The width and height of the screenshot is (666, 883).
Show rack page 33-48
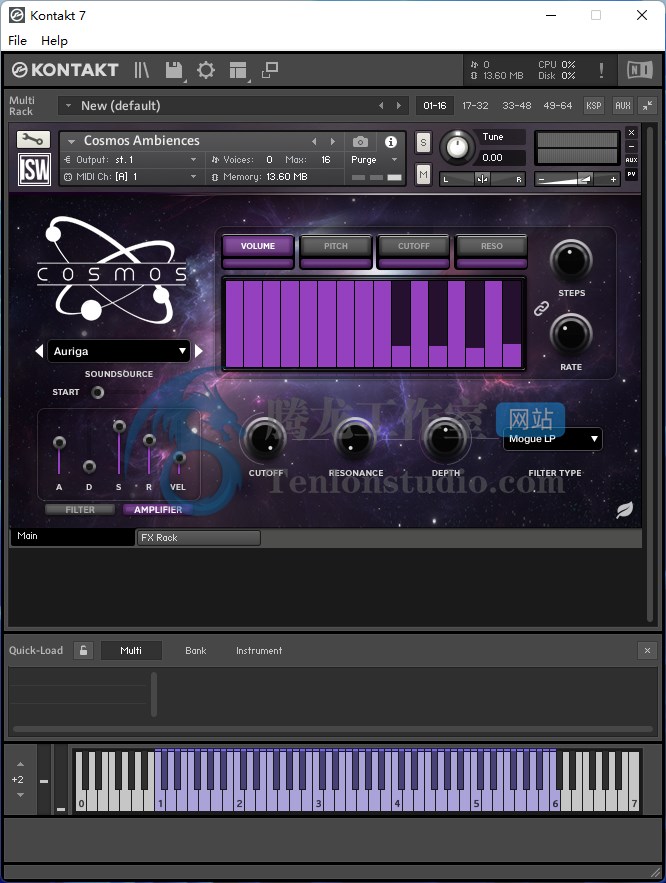click(516, 105)
